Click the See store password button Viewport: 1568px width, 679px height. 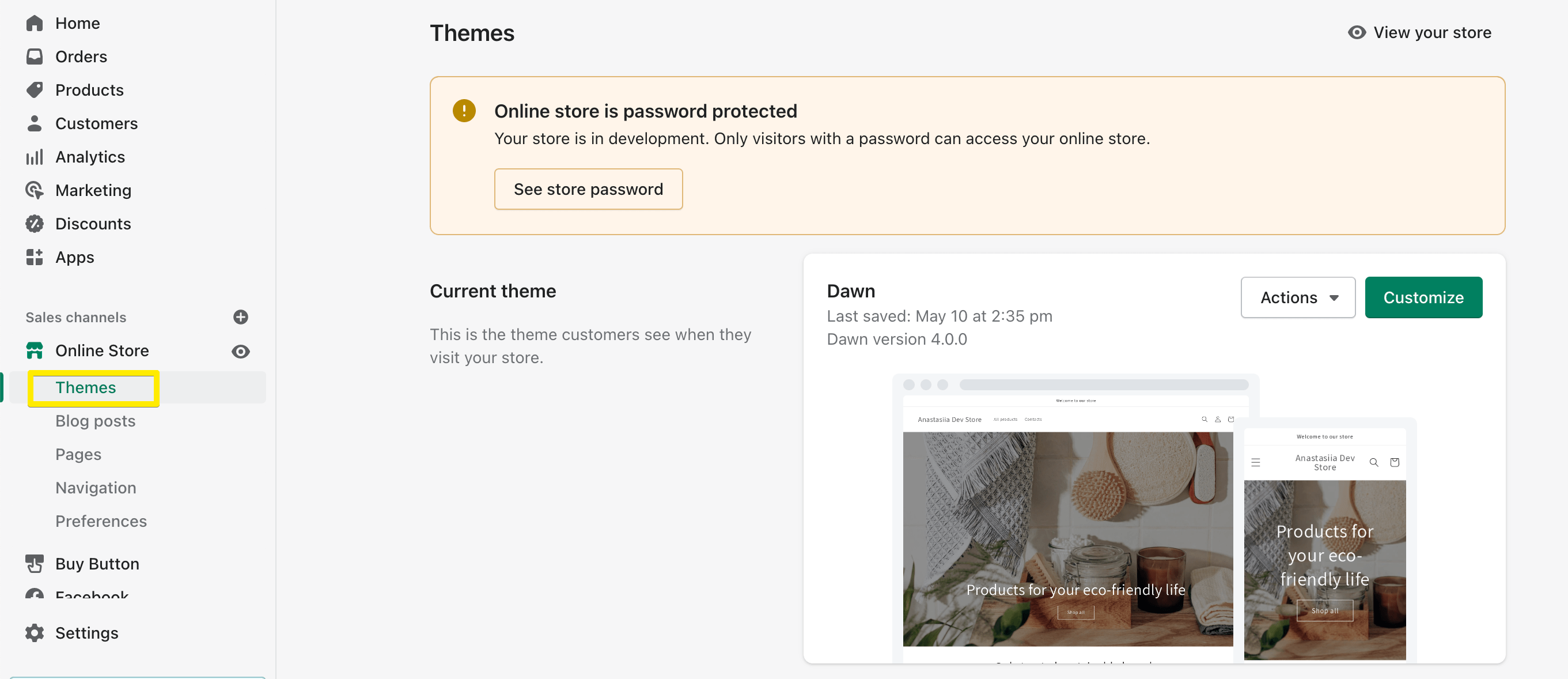point(588,189)
